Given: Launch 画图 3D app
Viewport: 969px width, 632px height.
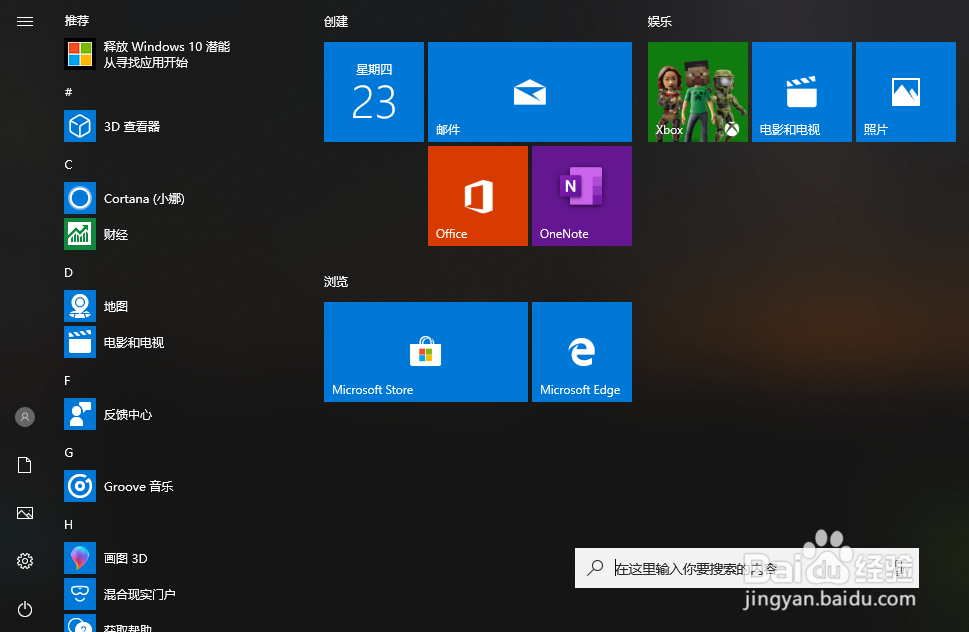Looking at the screenshot, I should [106, 558].
